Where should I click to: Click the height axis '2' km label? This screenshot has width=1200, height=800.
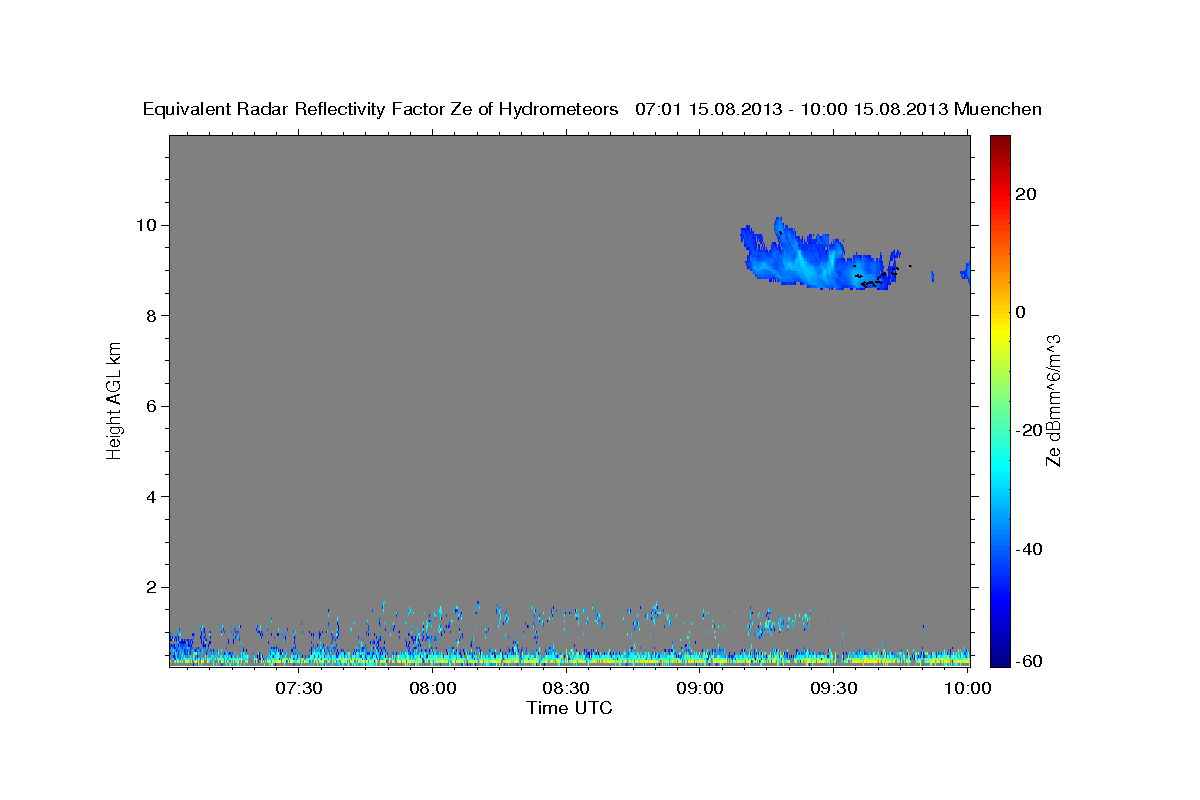(x=152, y=587)
